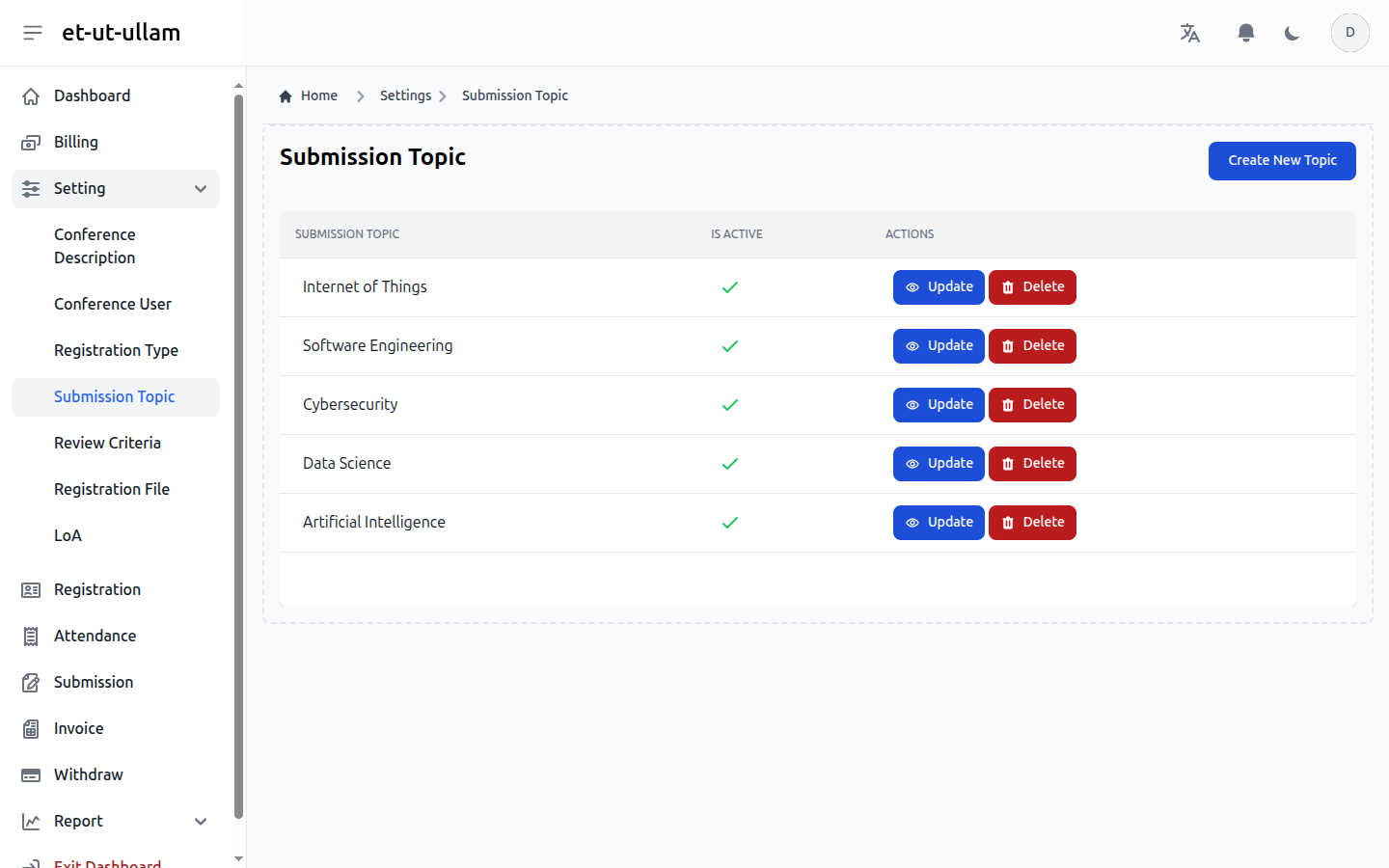Screen dimensions: 1389x868
Task: Click the Withdraw card icon
Action: click(31, 775)
